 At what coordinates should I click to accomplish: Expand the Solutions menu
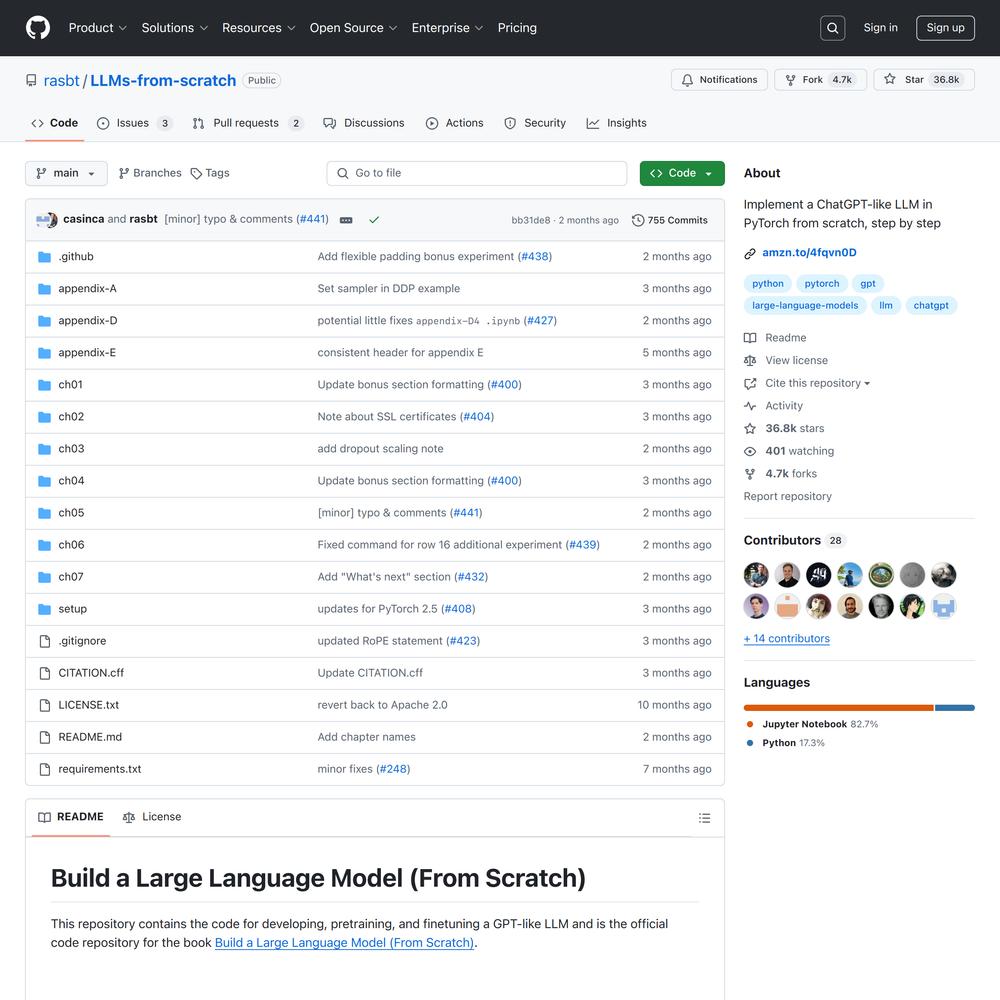tap(174, 28)
